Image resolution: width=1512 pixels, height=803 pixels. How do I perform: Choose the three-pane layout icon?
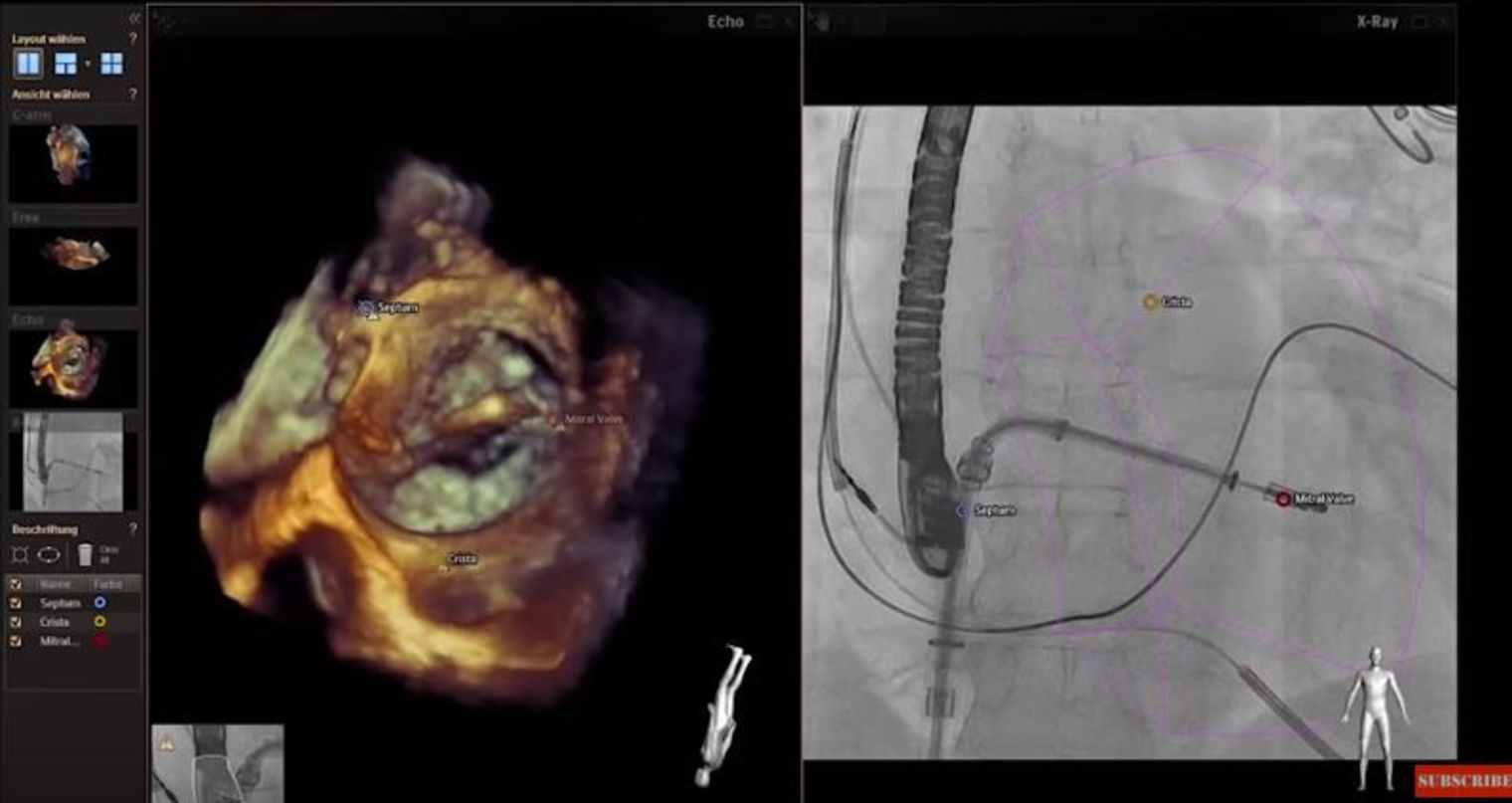66,64
